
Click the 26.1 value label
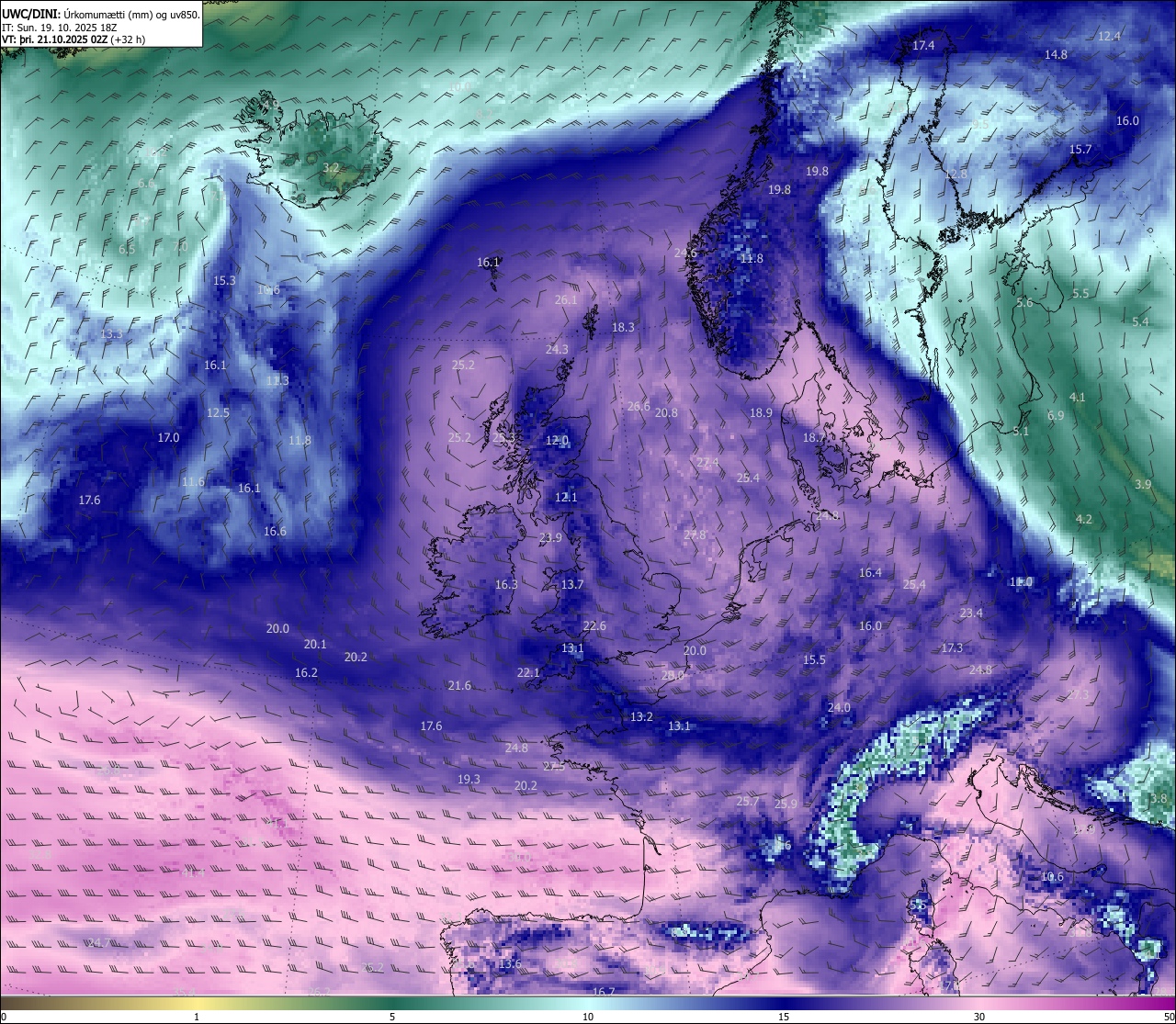tap(567, 300)
